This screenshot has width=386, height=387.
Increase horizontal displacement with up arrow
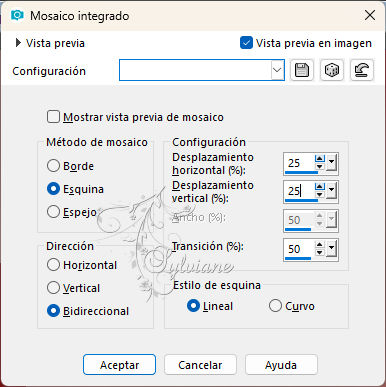(x=320, y=159)
